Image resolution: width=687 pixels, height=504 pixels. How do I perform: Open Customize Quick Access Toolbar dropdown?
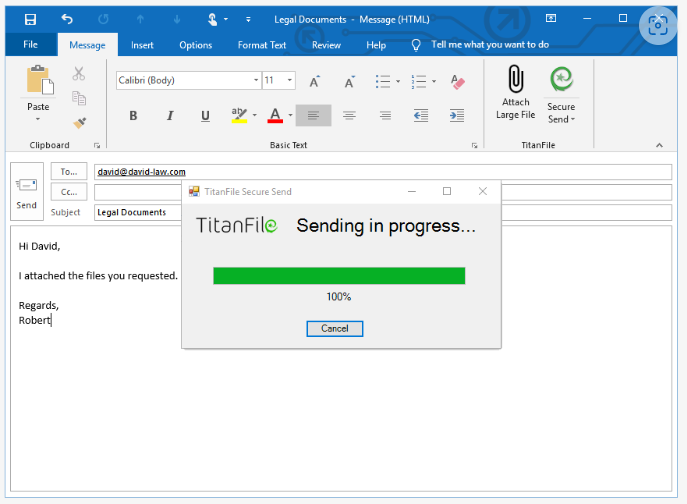click(248, 19)
